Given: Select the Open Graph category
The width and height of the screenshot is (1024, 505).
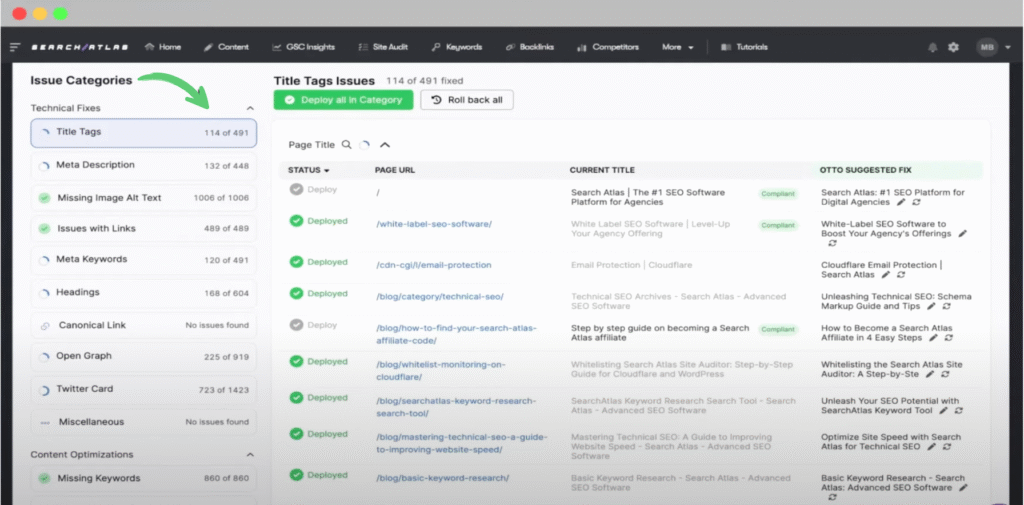Looking at the screenshot, I should pos(144,357).
